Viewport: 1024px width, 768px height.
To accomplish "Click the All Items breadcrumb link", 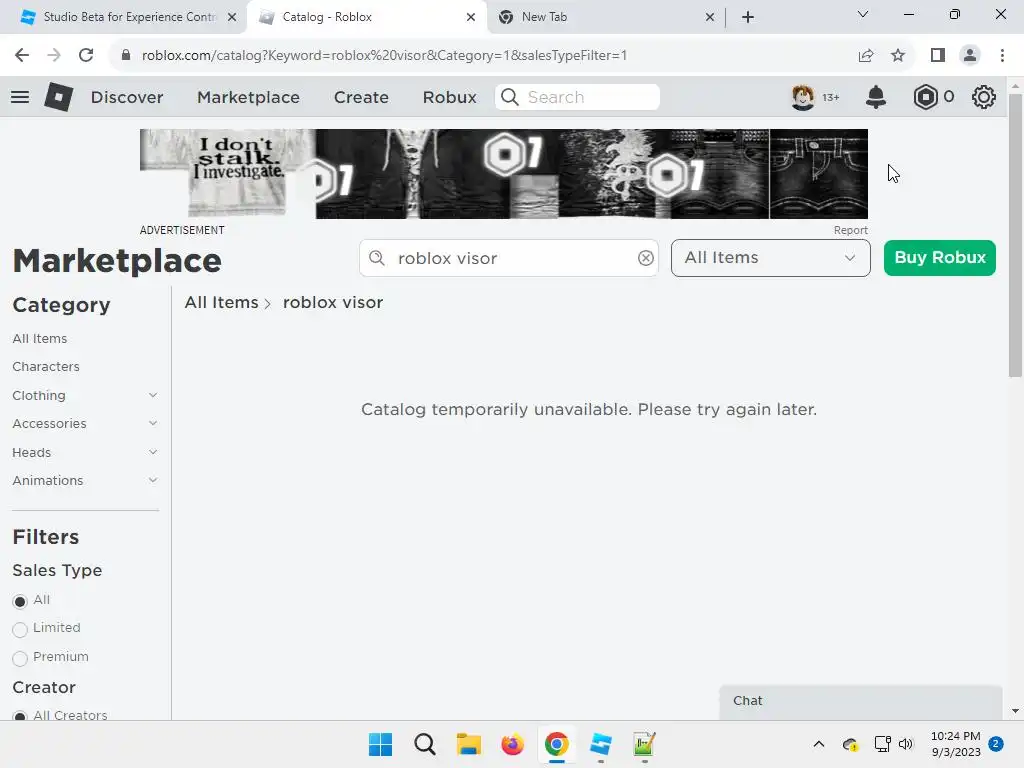I will (221, 302).
